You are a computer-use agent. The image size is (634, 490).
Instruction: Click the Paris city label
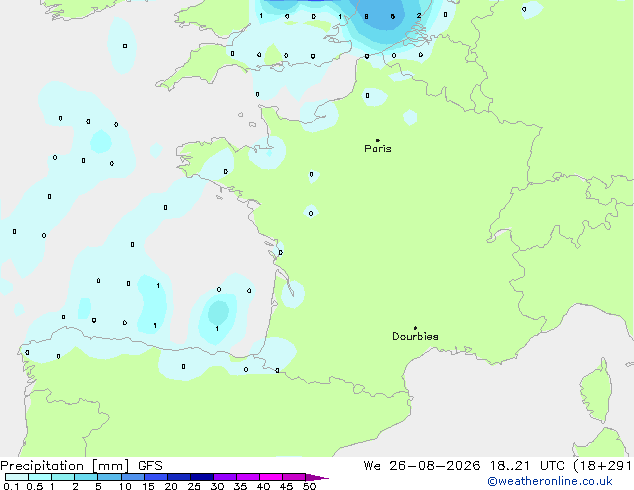pos(378,149)
